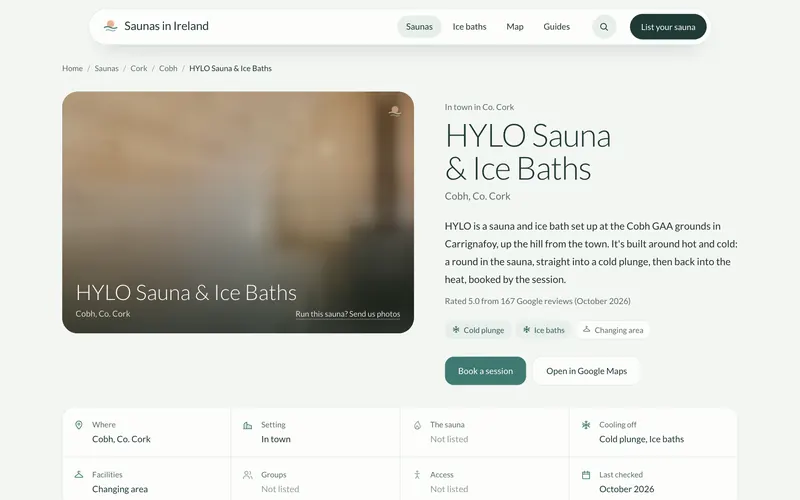Image resolution: width=800 pixels, height=500 pixels.
Task: Click Cold plunge, Ice baths under Cooling off
Action: coord(641,439)
